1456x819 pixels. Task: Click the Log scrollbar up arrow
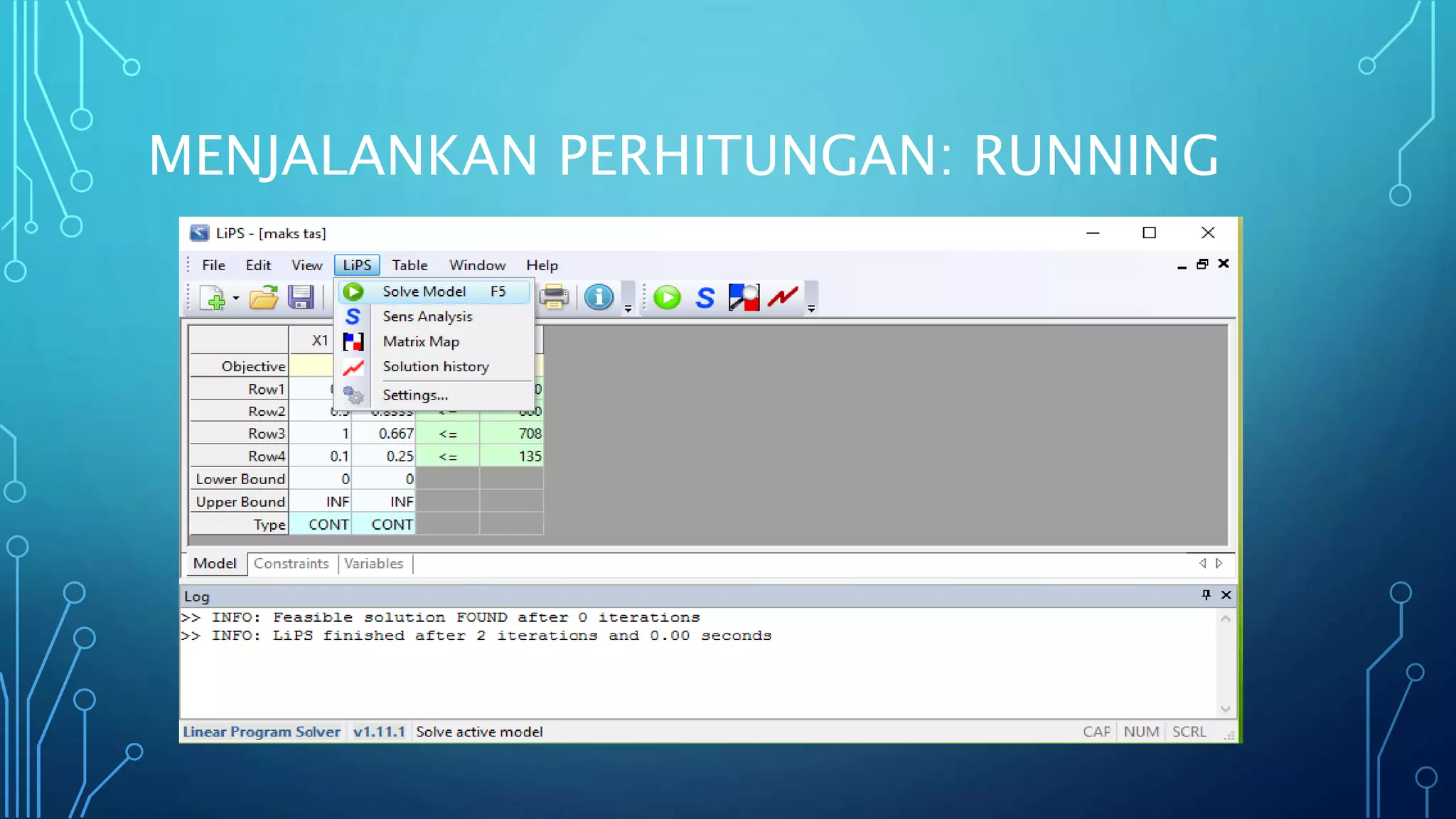coord(1226,619)
